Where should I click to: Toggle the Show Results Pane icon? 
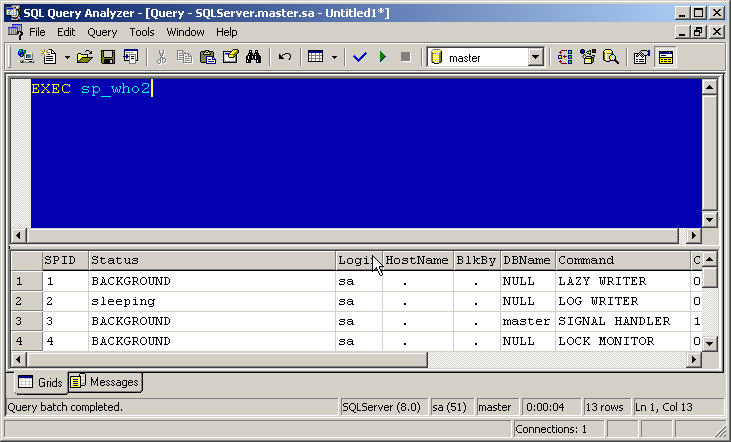[665, 57]
